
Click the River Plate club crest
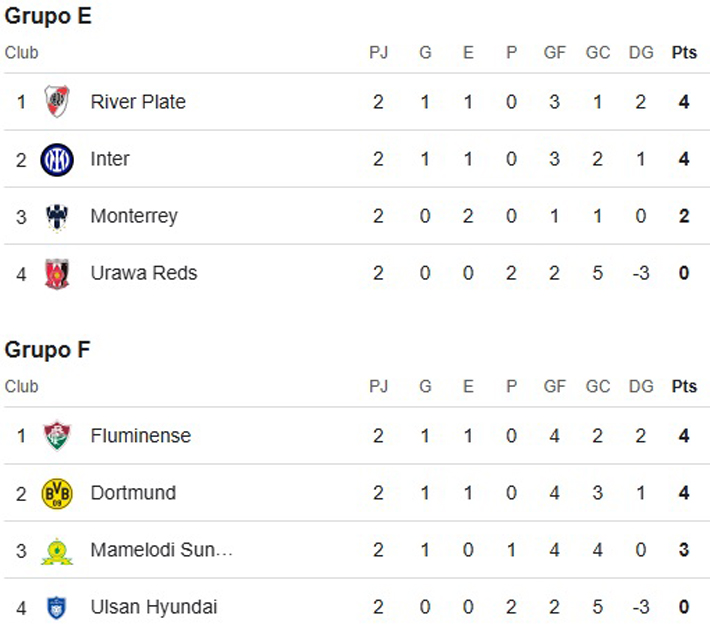tap(57, 101)
